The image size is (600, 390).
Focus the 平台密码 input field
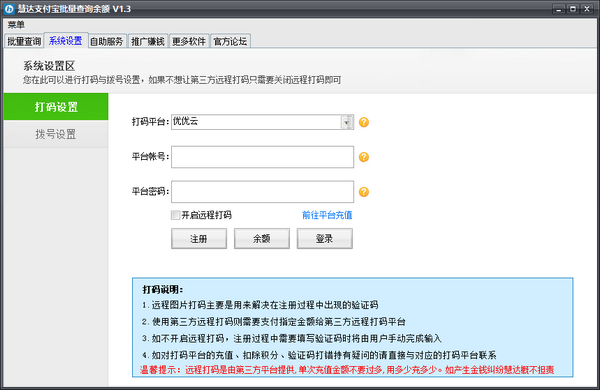point(262,192)
